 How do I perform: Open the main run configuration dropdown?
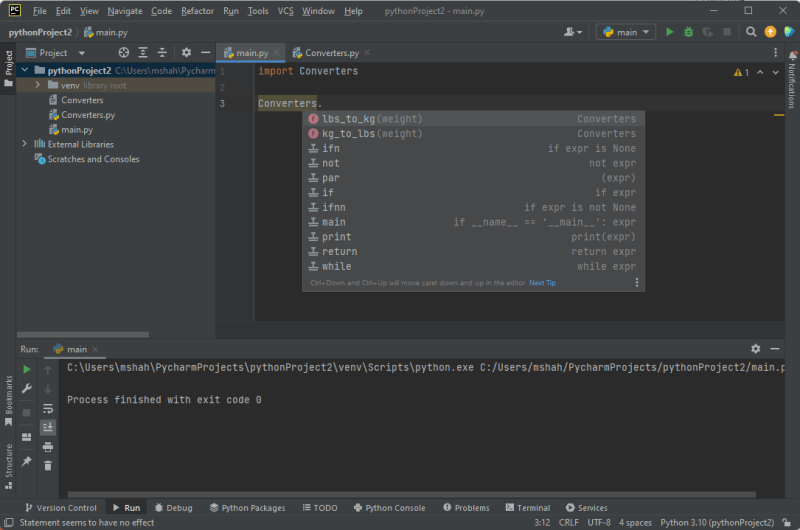pos(626,32)
